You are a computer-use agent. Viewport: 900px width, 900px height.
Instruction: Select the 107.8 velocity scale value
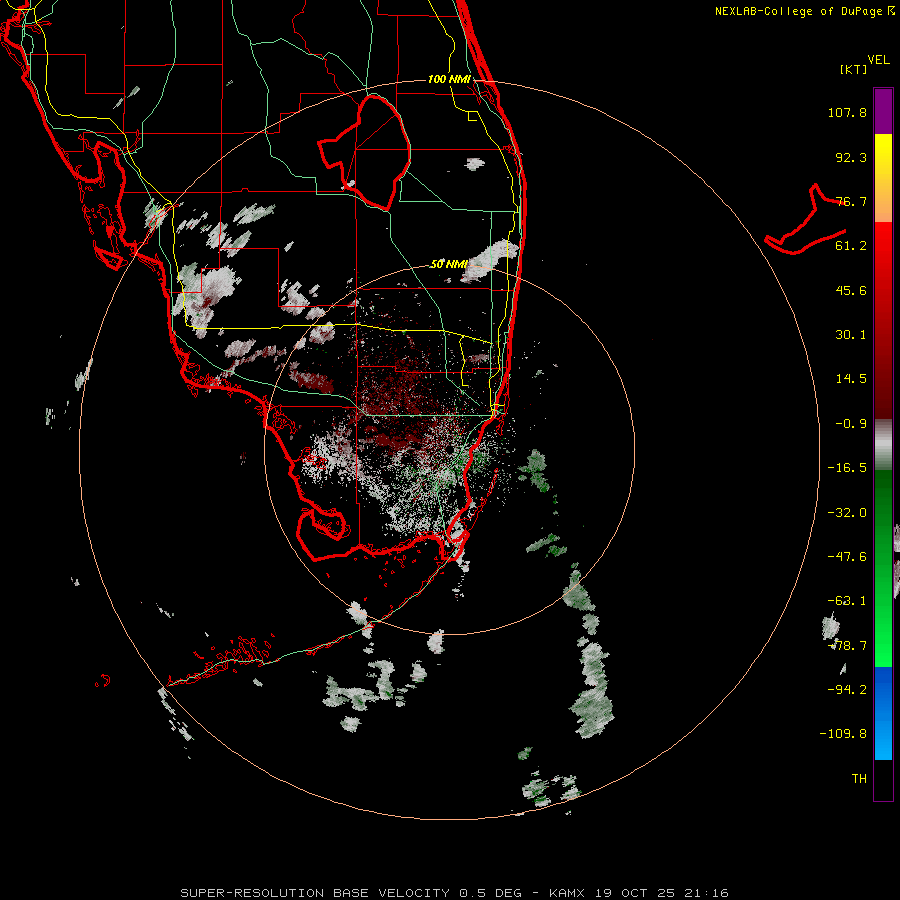point(847,112)
